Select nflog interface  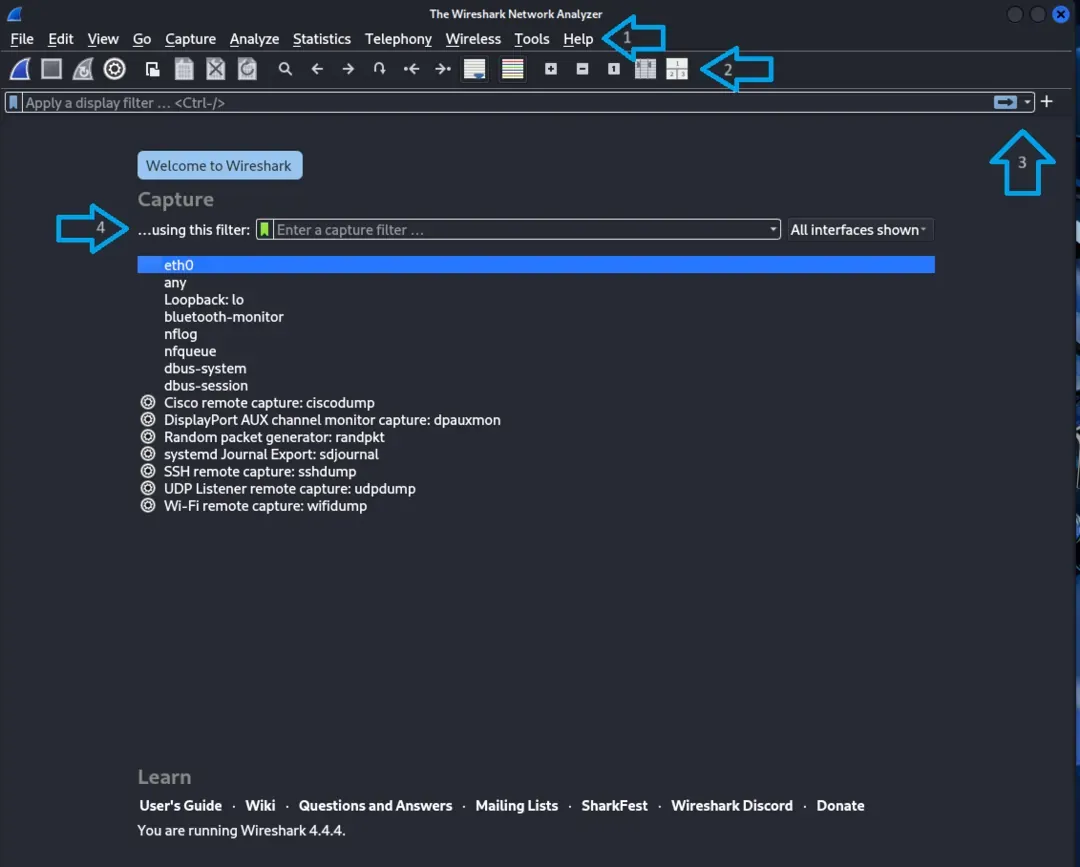pyautogui.click(x=536, y=334)
